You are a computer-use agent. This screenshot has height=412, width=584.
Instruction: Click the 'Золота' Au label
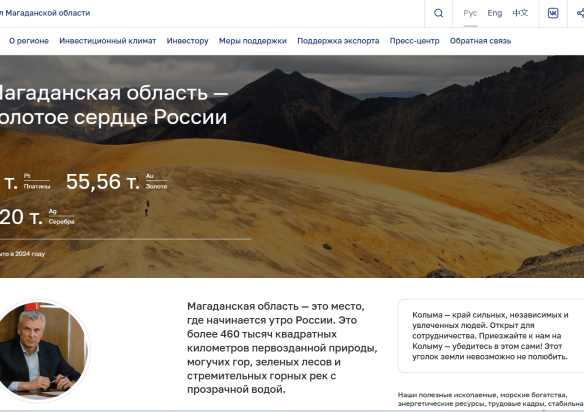tap(156, 186)
